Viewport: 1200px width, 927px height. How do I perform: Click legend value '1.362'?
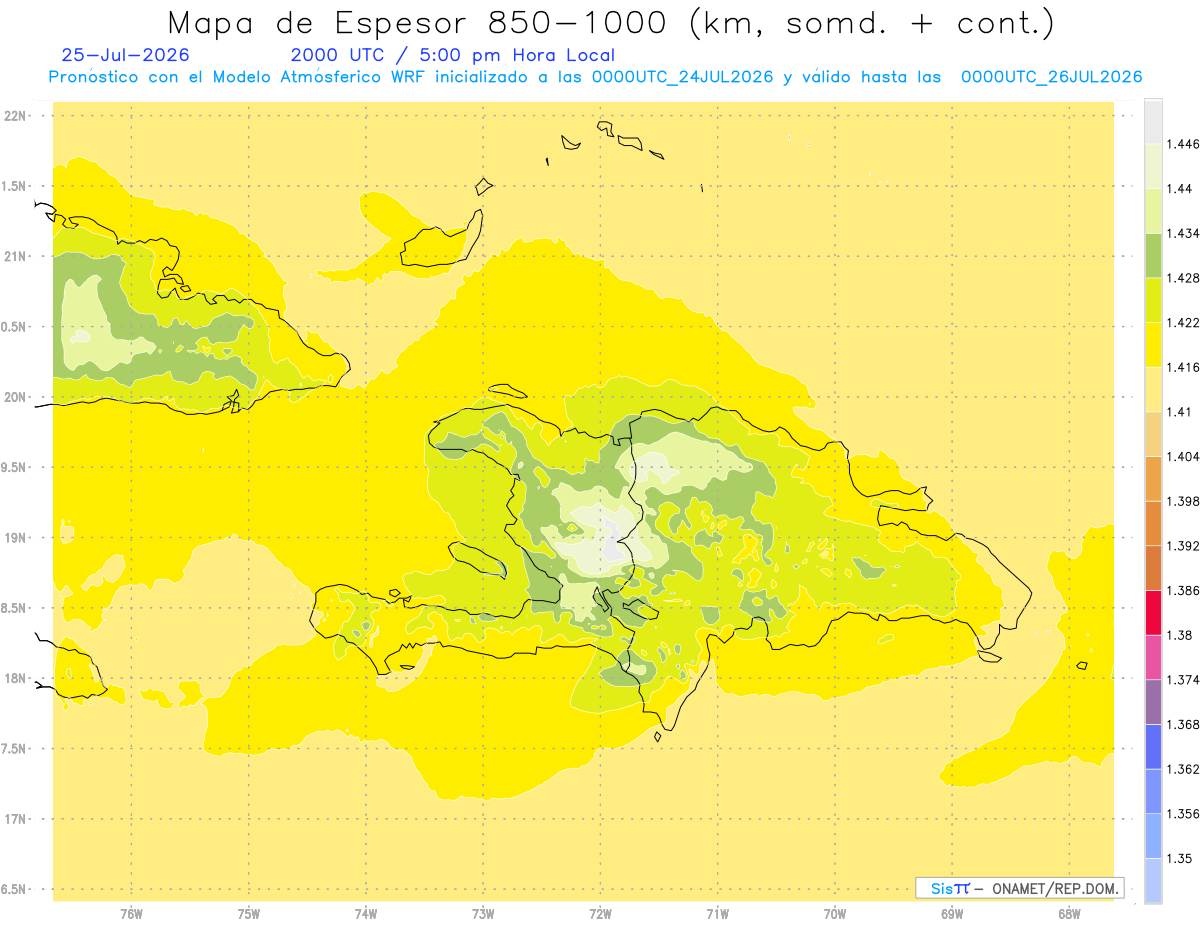coord(1185,769)
